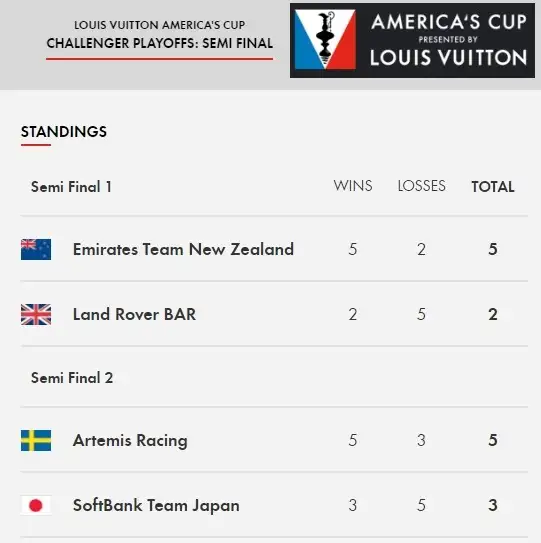This screenshot has height=543, width=541.
Task: Click the Sweden flag icon
Action: click(x=36, y=440)
